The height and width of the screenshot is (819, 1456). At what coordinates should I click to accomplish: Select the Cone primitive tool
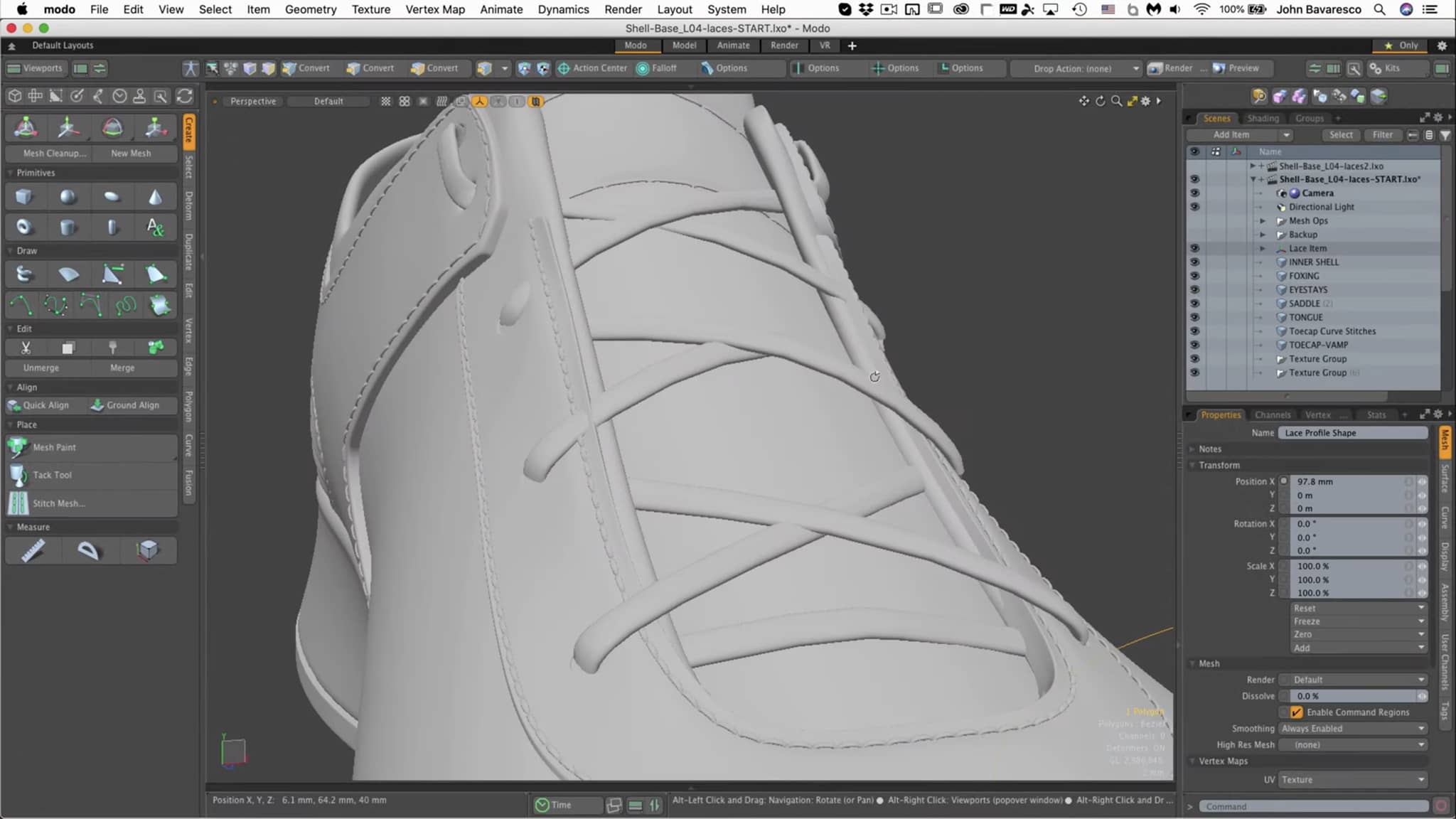[x=155, y=197]
